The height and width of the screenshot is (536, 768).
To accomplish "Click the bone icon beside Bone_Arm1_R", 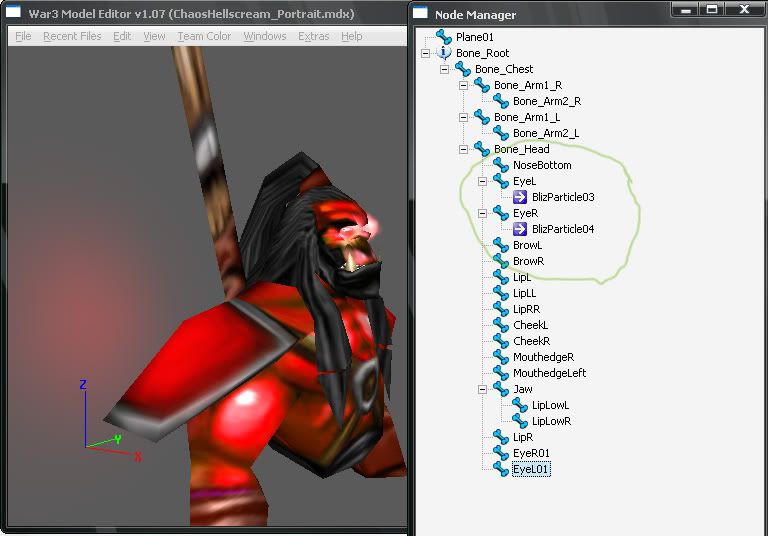I will (x=482, y=85).
